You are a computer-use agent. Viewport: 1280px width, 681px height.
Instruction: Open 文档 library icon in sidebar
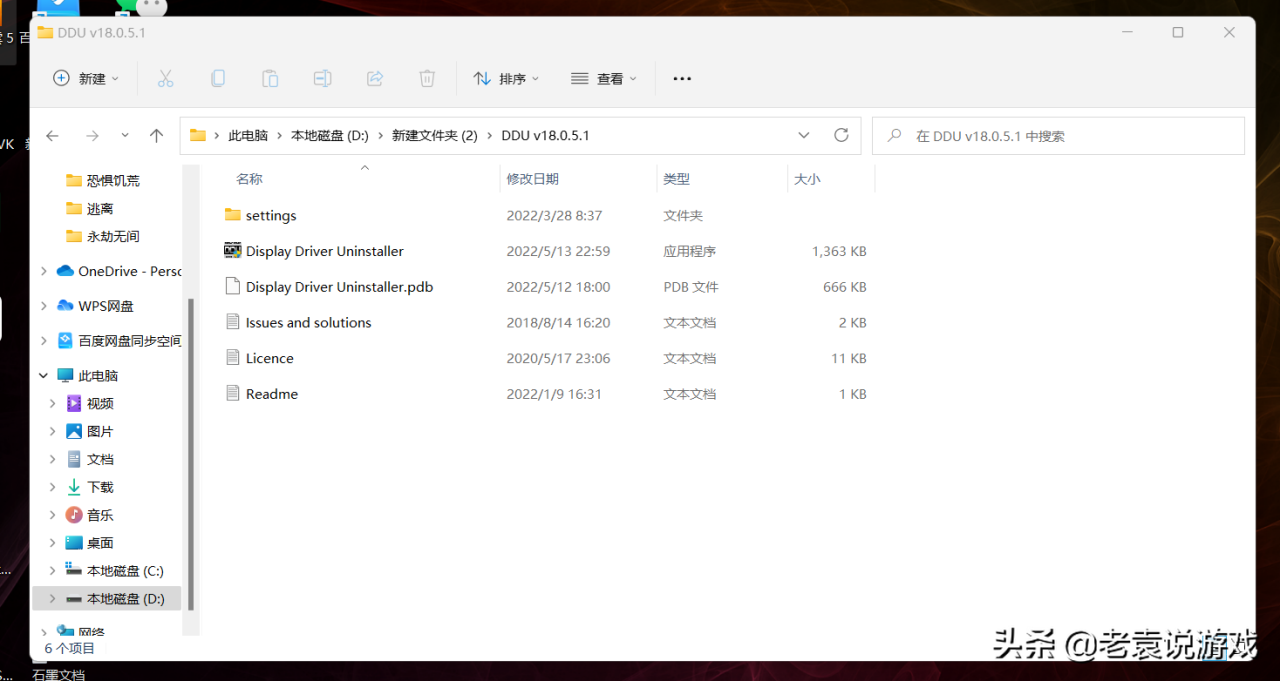click(74, 459)
